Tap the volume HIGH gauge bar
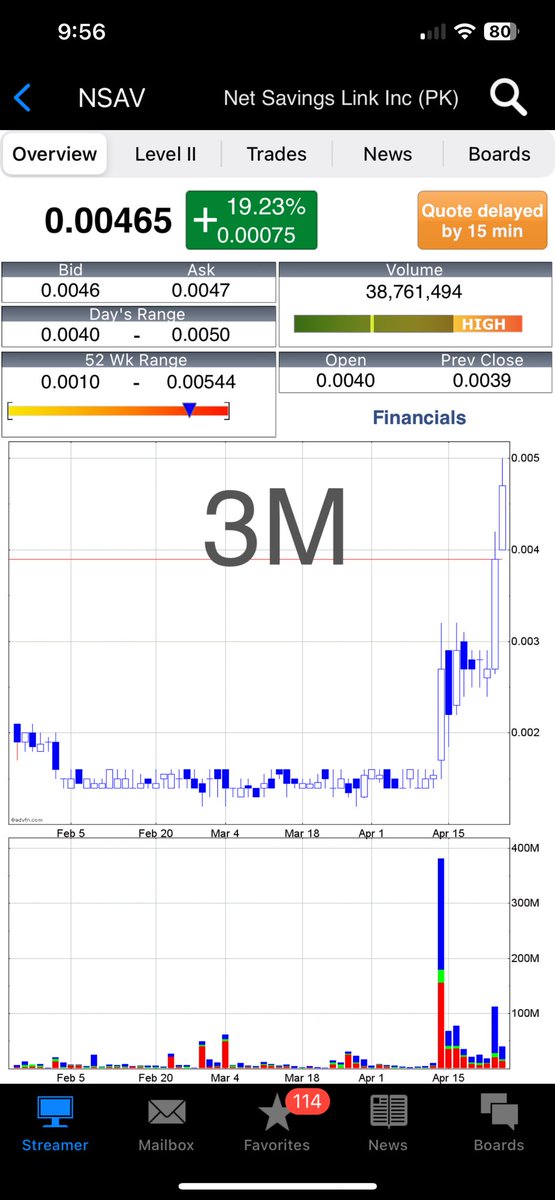The height and width of the screenshot is (1200, 555). pos(408,324)
